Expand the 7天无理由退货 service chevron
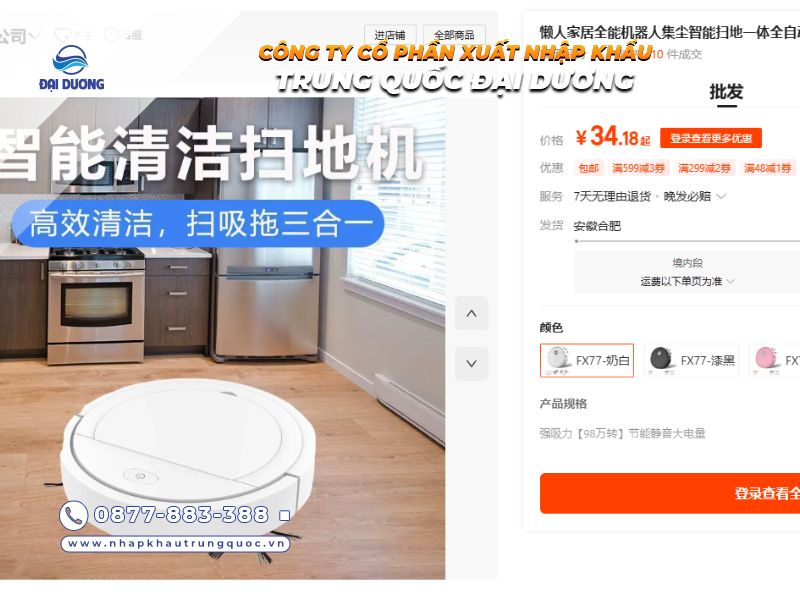Image resolution: width=800 pixels, height=600 pixels. coord(721,196)
